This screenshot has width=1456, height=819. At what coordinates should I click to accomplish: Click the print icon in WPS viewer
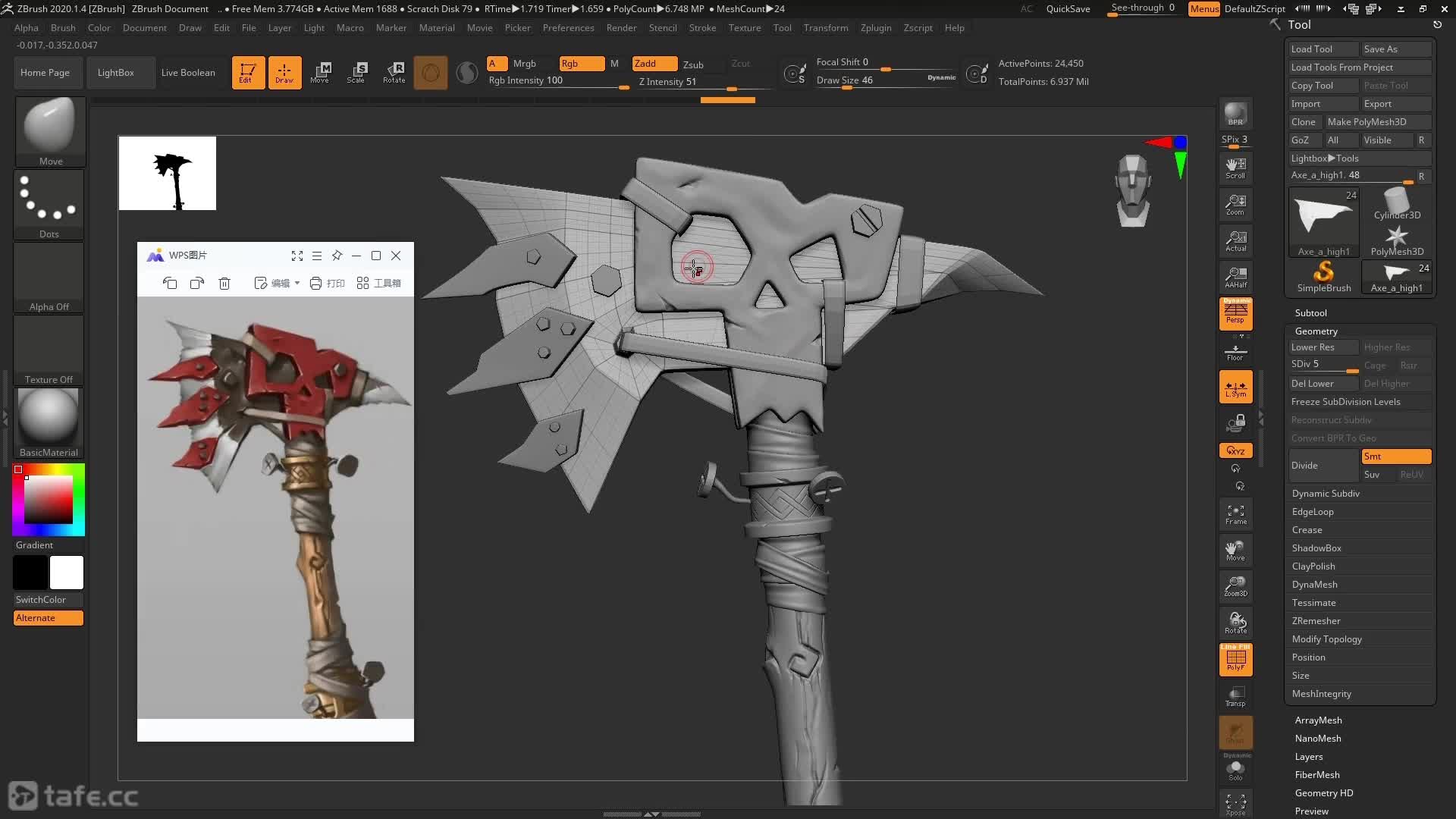tap(327, 283)
